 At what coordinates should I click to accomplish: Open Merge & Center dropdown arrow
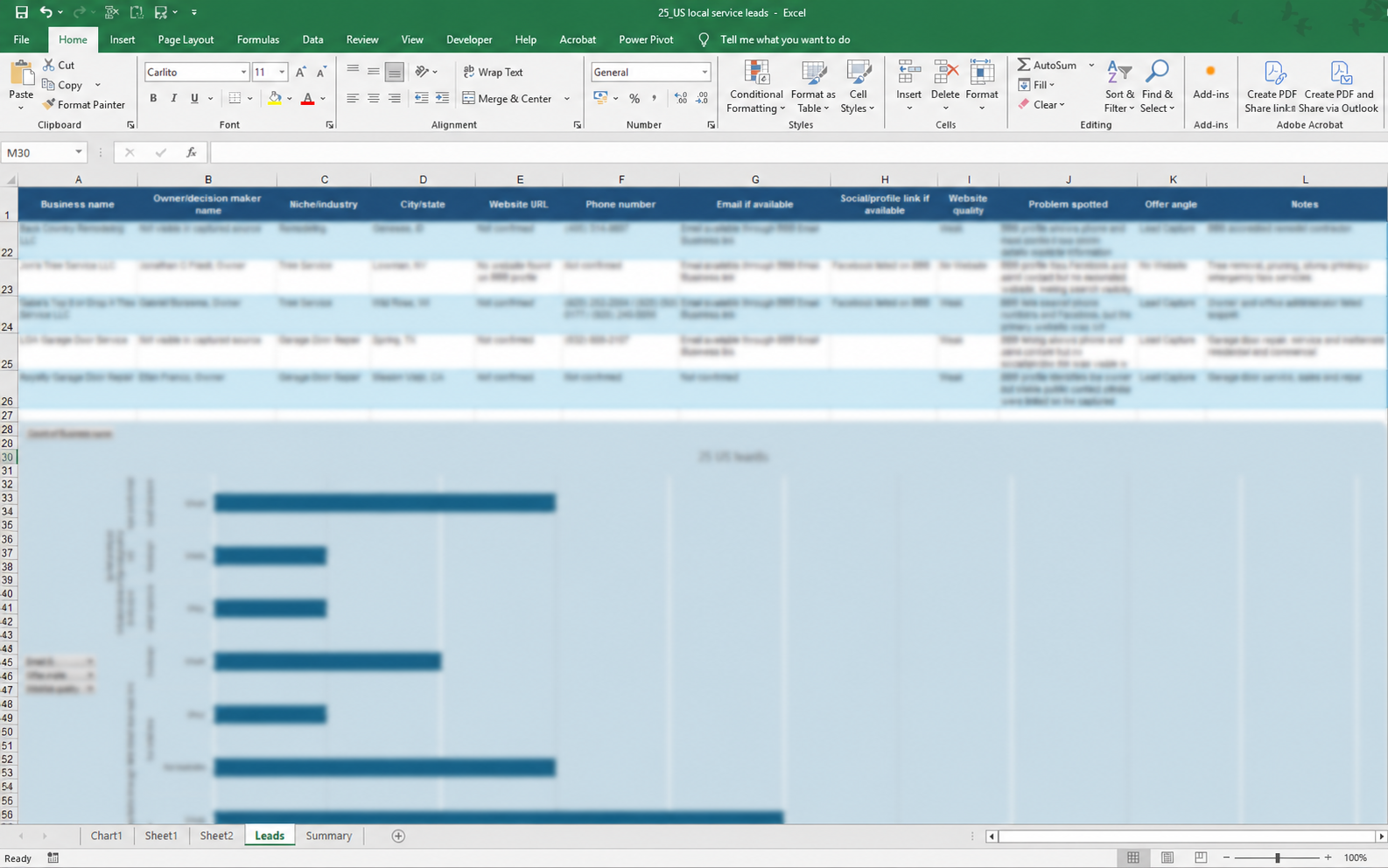click(x=567, y=98)
